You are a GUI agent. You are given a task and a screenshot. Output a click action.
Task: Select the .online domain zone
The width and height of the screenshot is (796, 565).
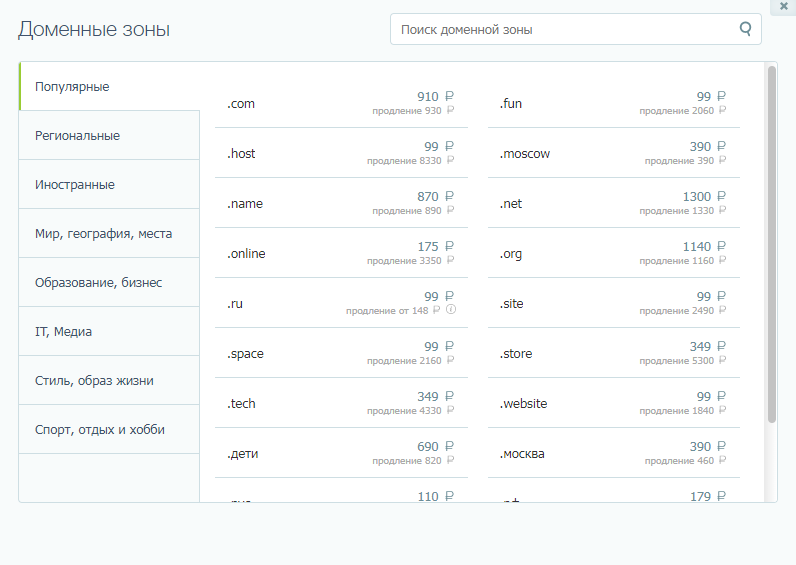coord(247,254)
